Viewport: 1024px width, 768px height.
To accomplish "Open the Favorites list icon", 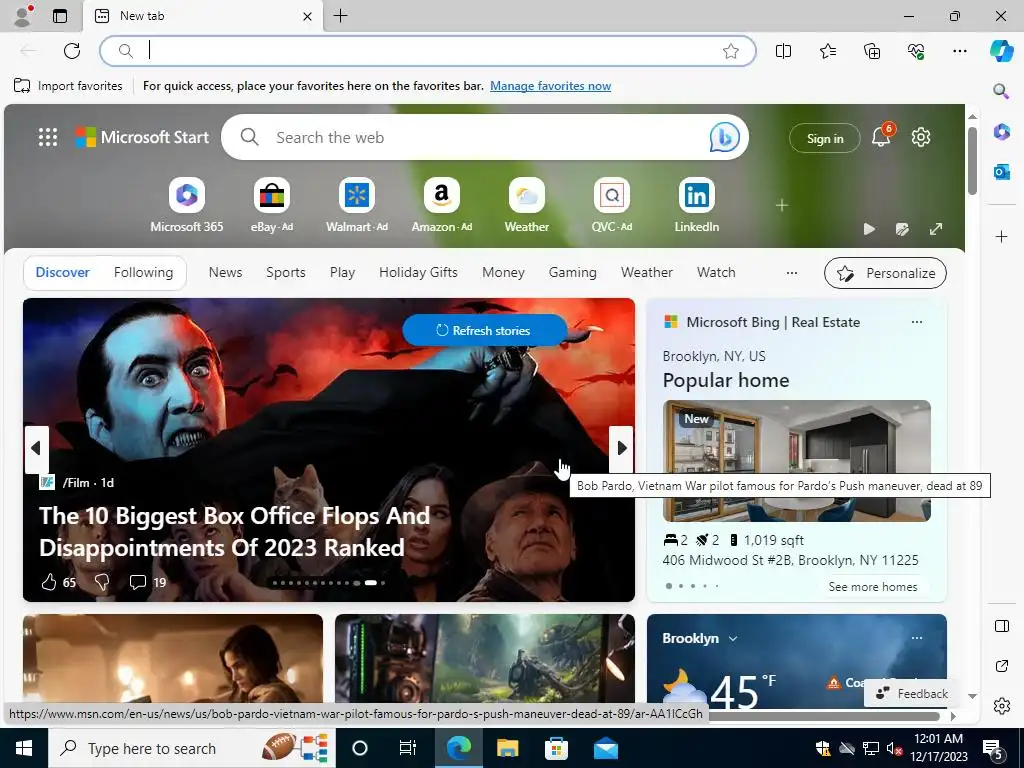I will (827, 51).
